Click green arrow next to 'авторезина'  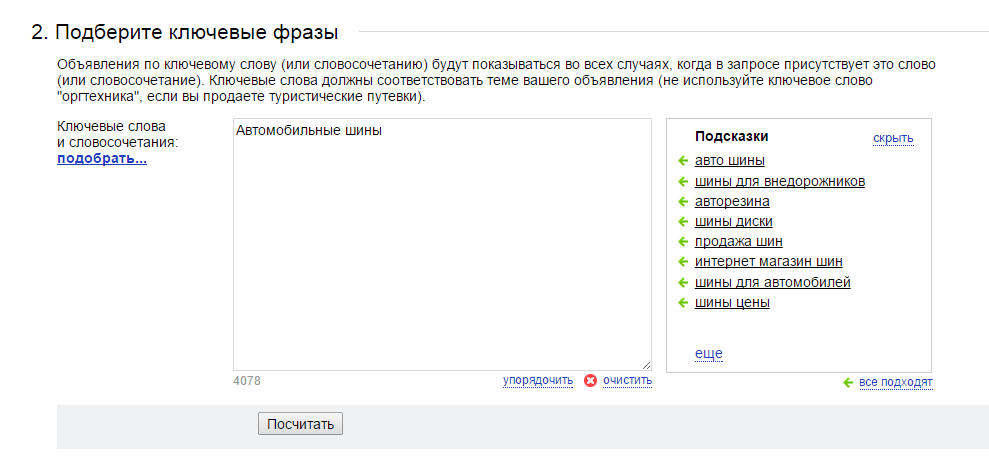[682, 202]
